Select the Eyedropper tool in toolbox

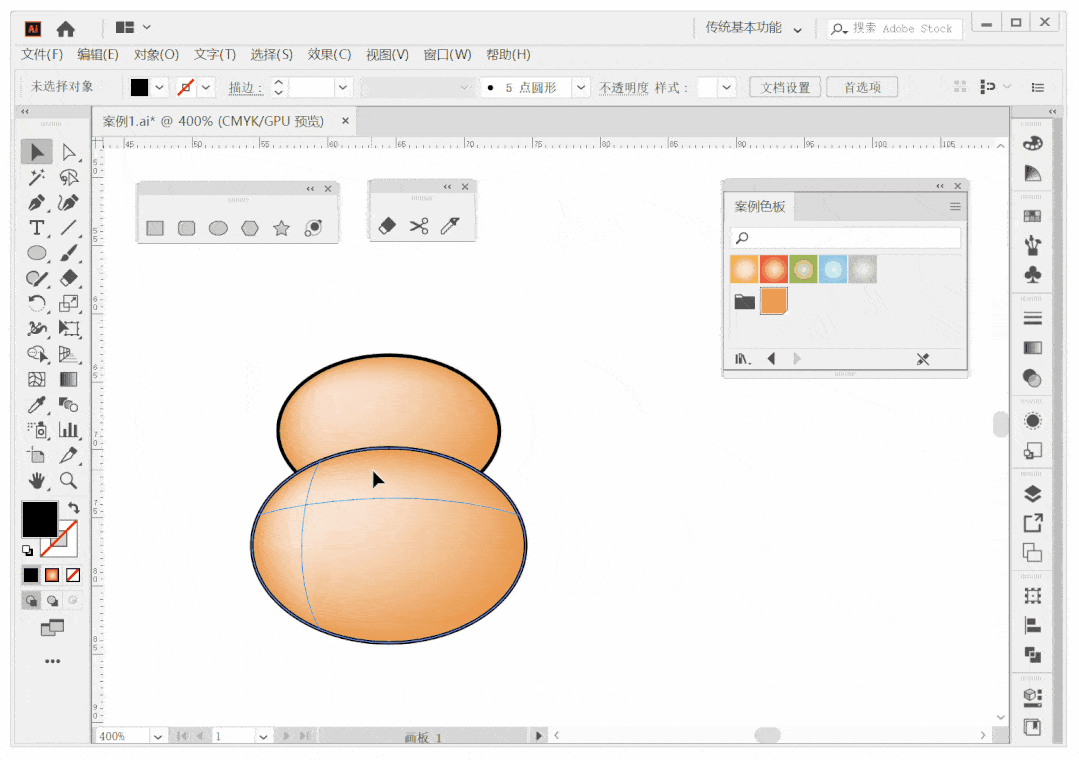[36, 405]
